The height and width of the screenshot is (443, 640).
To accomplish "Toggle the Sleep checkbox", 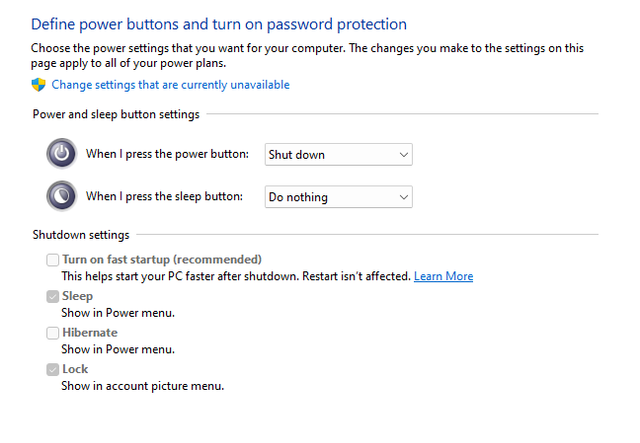I will tap(53, 296).
